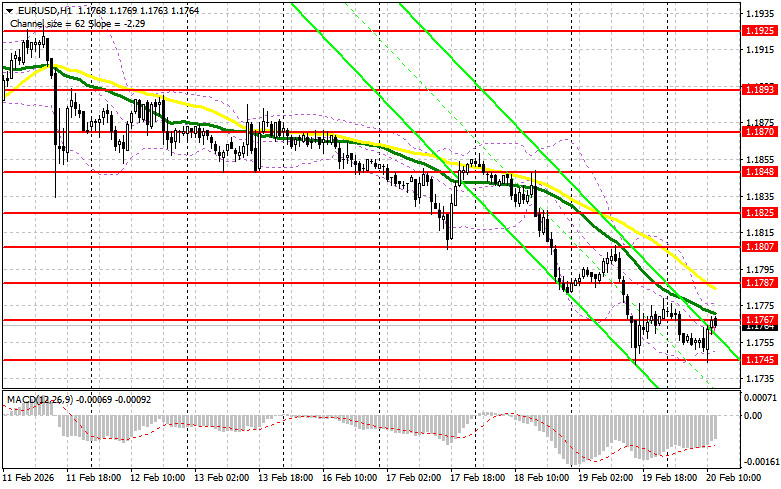The image size is (781, 489).
Task: Select the 16 Feb 10:00 time label
Action: point(350,478)
